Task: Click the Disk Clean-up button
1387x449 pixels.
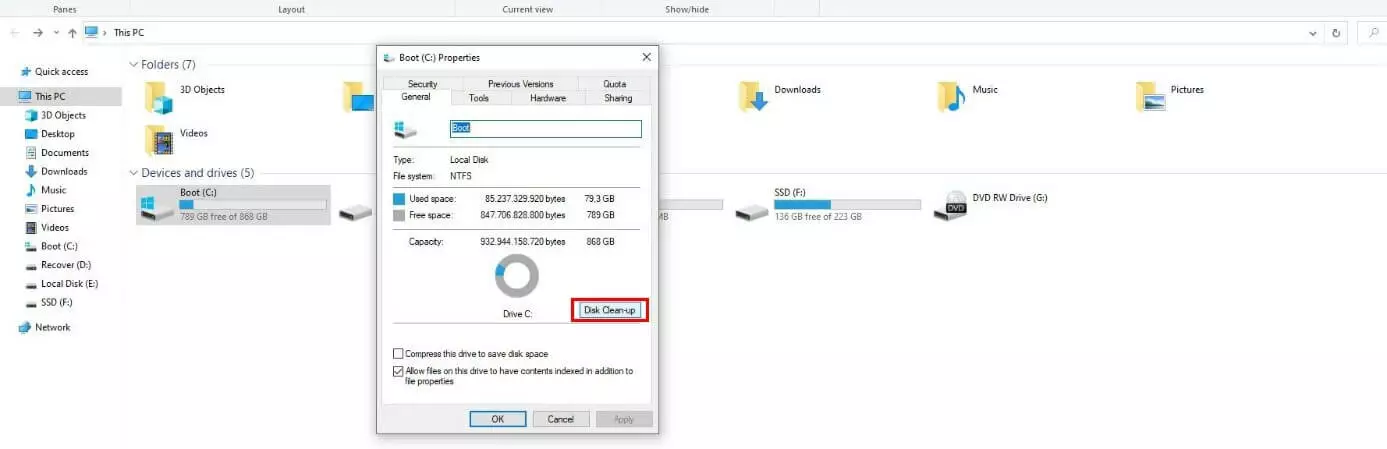Action: (610, 310)
